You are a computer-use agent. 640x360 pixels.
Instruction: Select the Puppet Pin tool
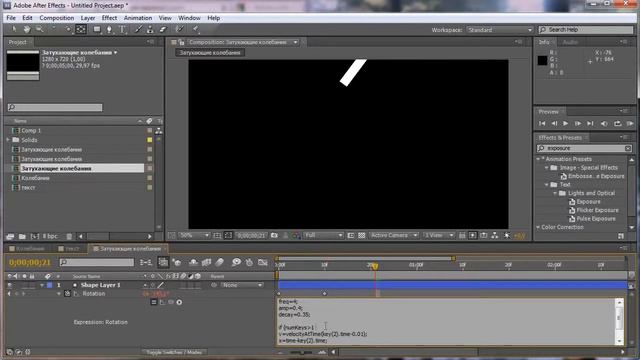click(196, 29)
